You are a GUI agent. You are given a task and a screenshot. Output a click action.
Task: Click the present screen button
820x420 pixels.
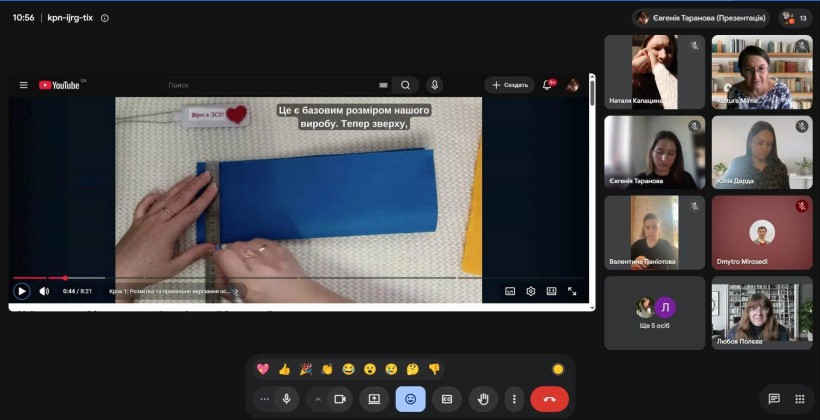(374, 399)
